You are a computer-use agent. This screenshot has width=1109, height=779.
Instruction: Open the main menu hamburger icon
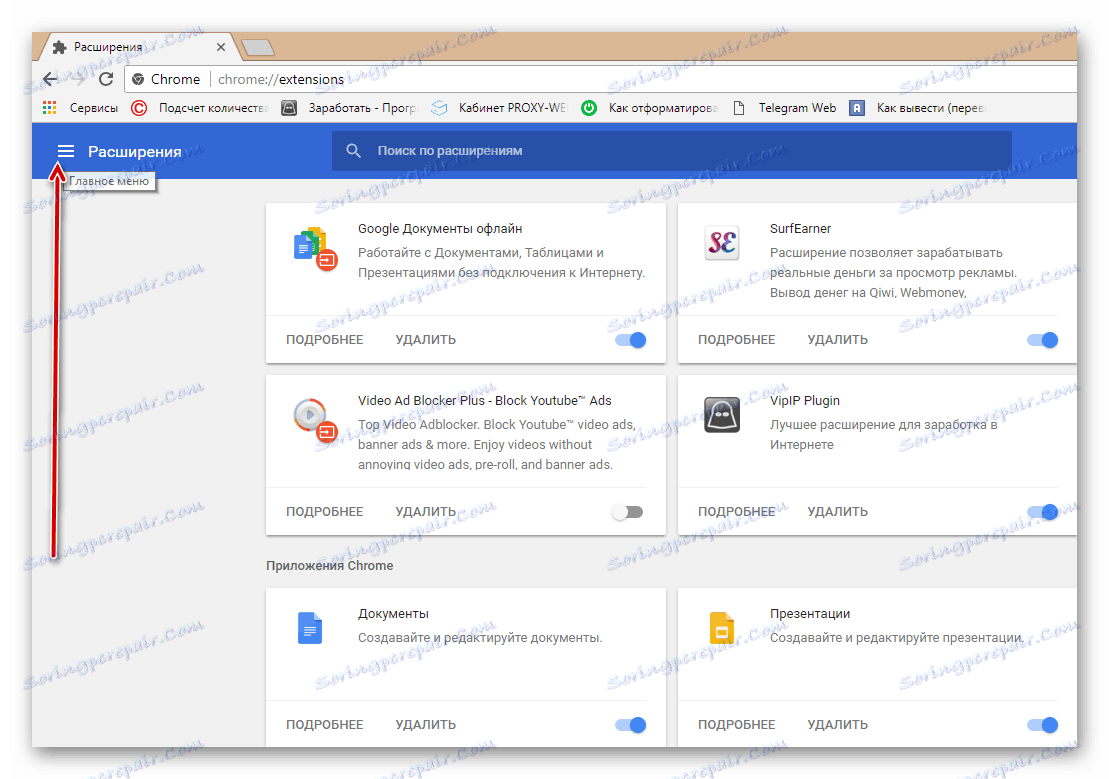[66, 151]
